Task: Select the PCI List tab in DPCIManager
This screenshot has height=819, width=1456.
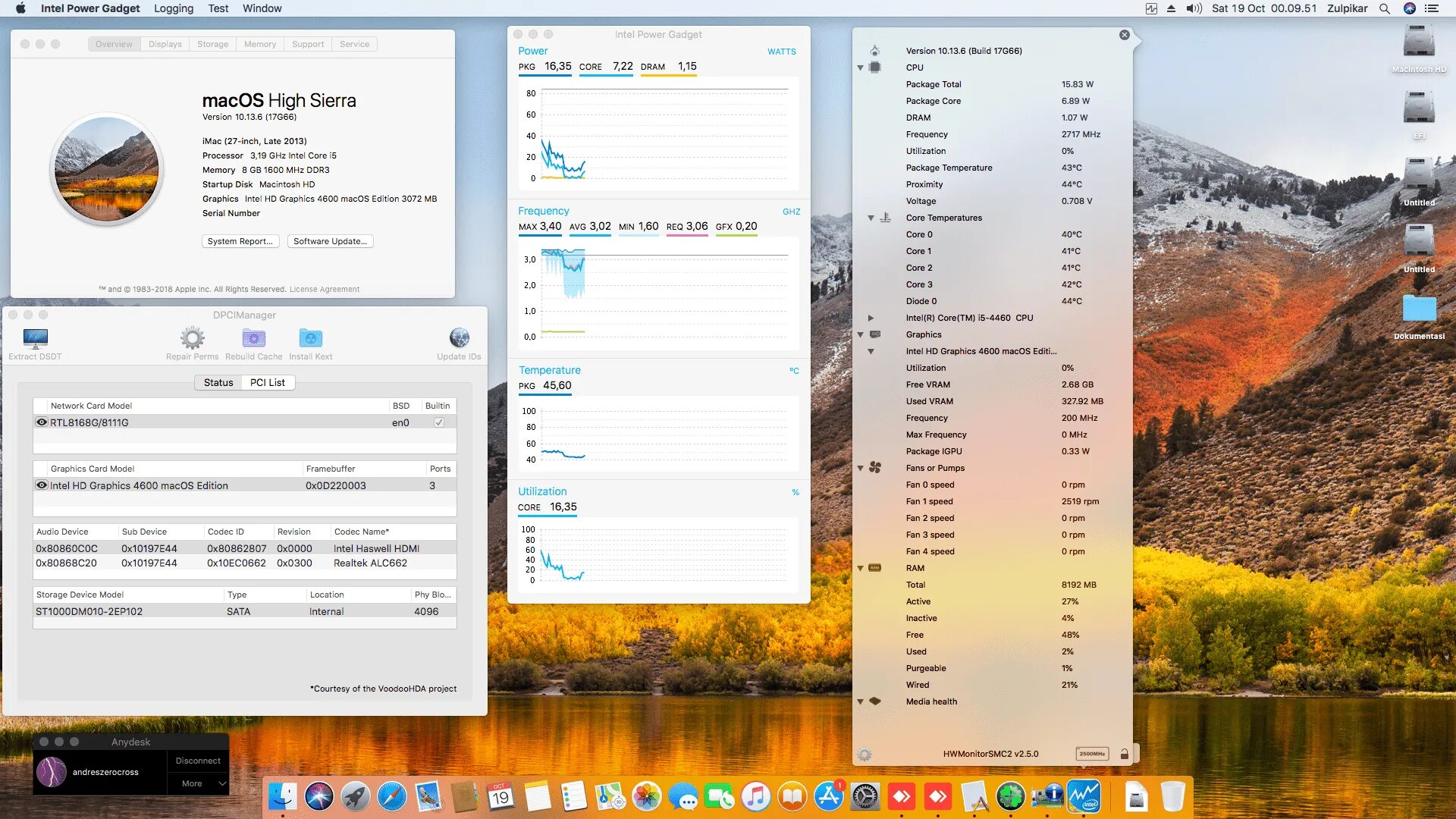Action: pyautogui.click(x=267, y=382)
